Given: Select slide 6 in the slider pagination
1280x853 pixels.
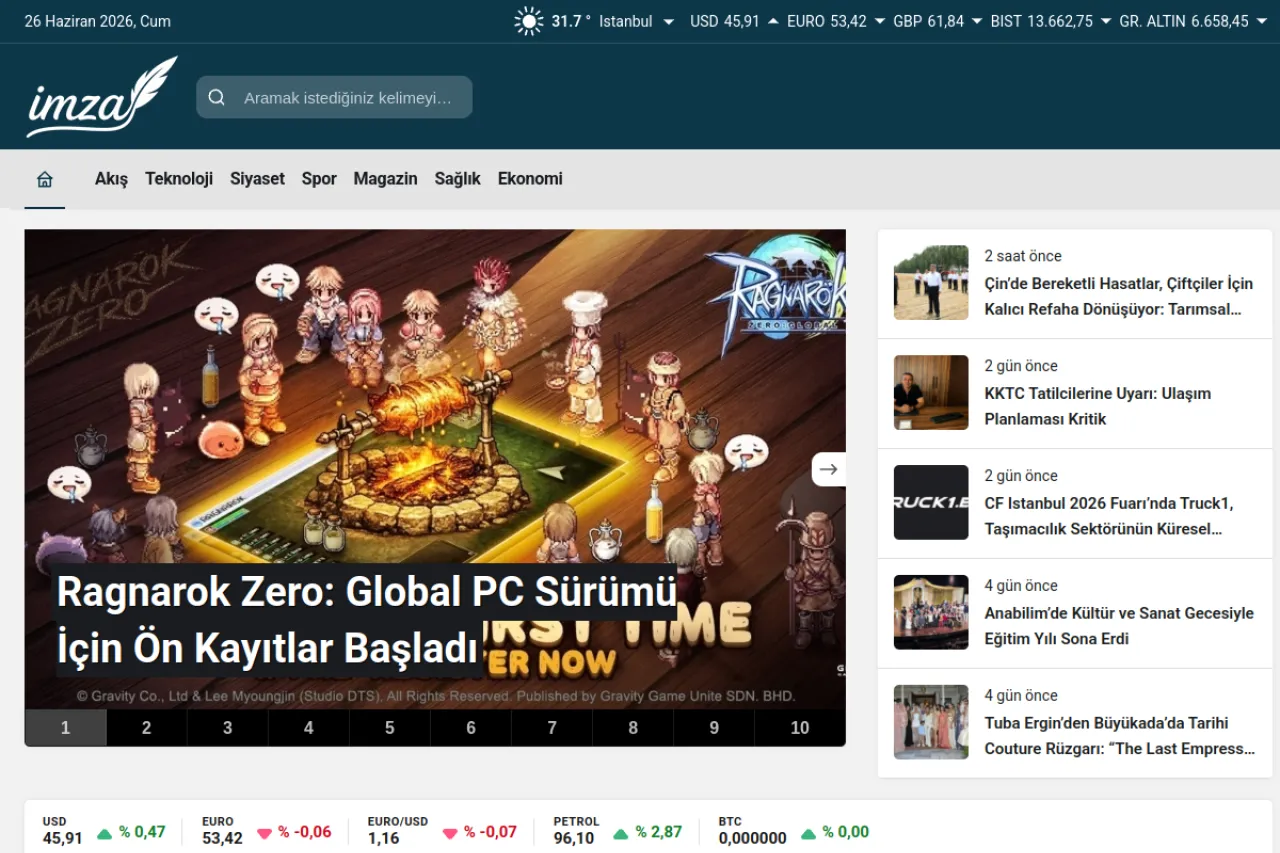Looking at the screenshot, I should 471,728.
